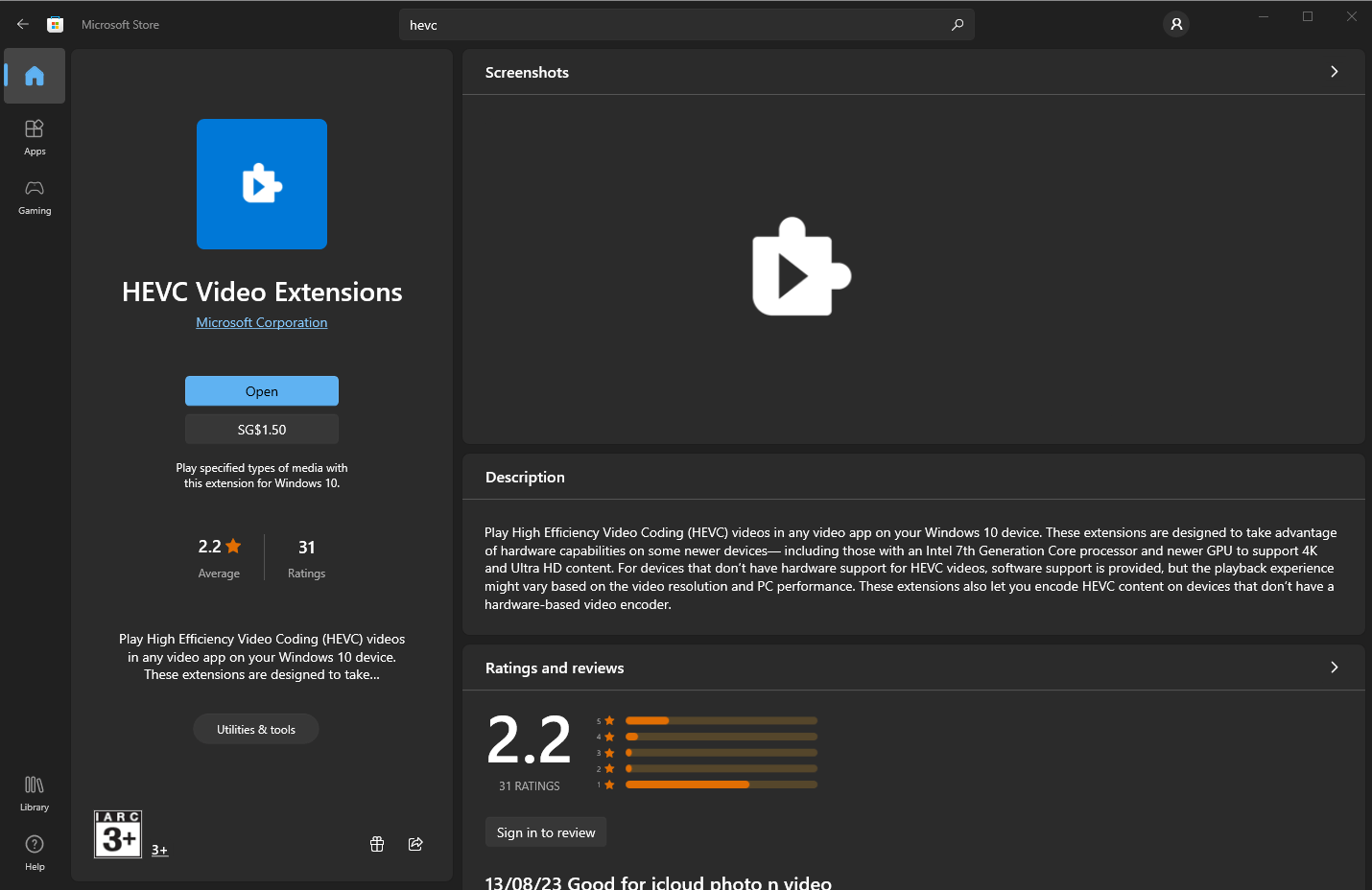1372x890 pixels.
Task: Open the Gaming sidebar section
Action: [x=35, y=198]
